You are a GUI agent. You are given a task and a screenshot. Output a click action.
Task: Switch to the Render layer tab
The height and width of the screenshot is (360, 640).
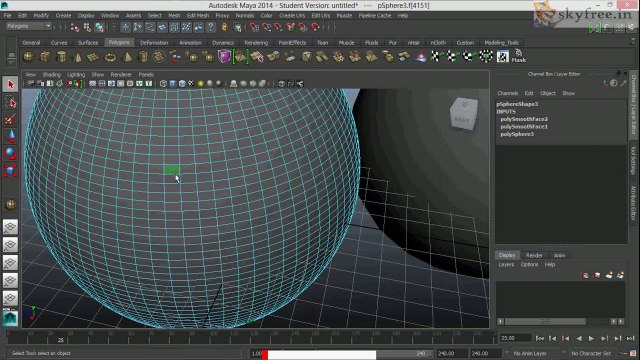coord(534,255)
